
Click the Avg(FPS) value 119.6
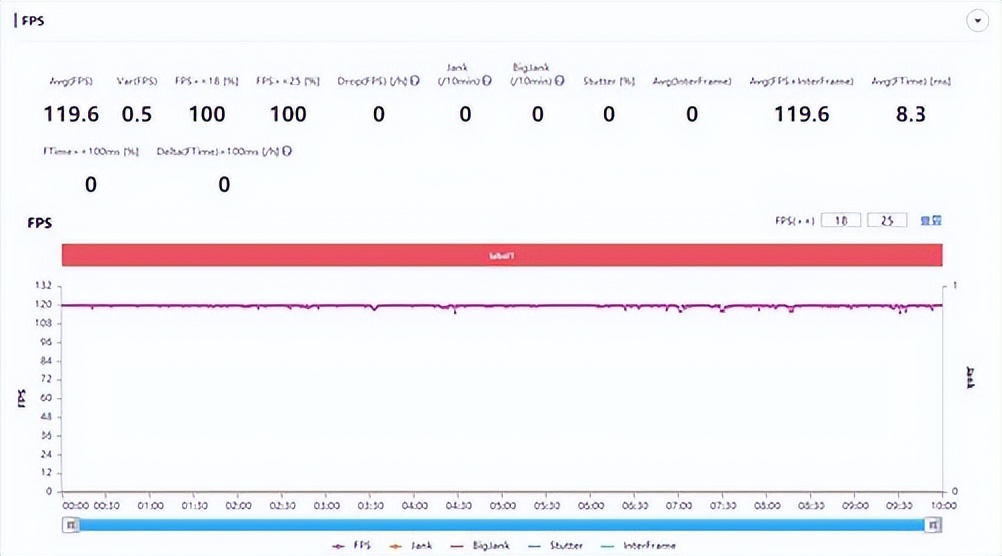[71, 114]
